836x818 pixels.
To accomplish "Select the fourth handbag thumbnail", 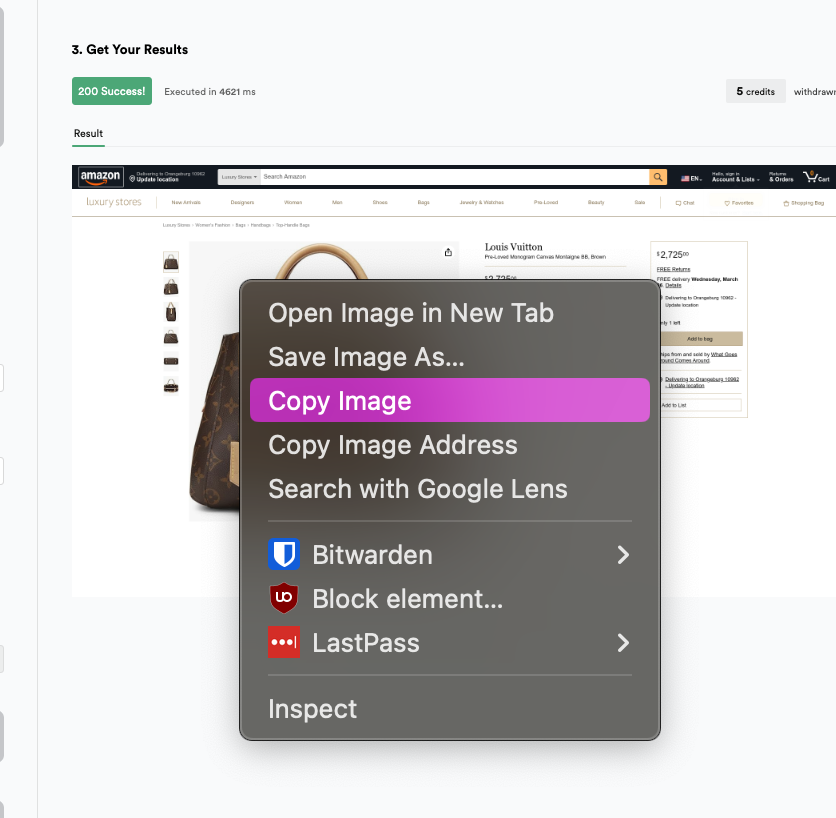I will (171, 337).
